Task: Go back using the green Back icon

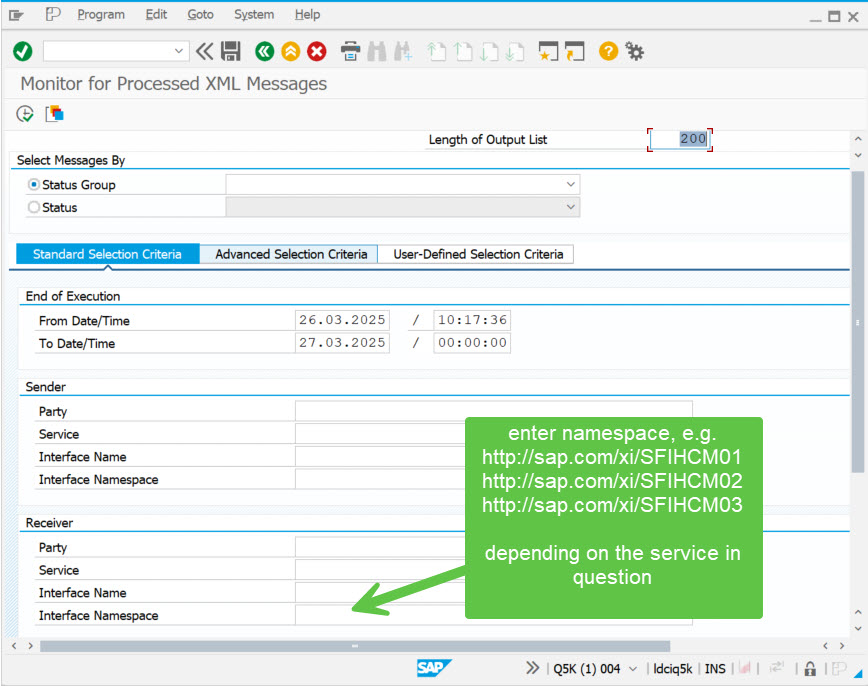Action: click(x=265, y=51)
